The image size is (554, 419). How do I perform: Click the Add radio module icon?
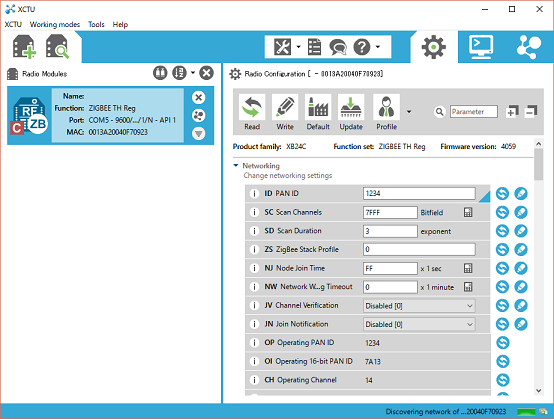coord(24,47)
